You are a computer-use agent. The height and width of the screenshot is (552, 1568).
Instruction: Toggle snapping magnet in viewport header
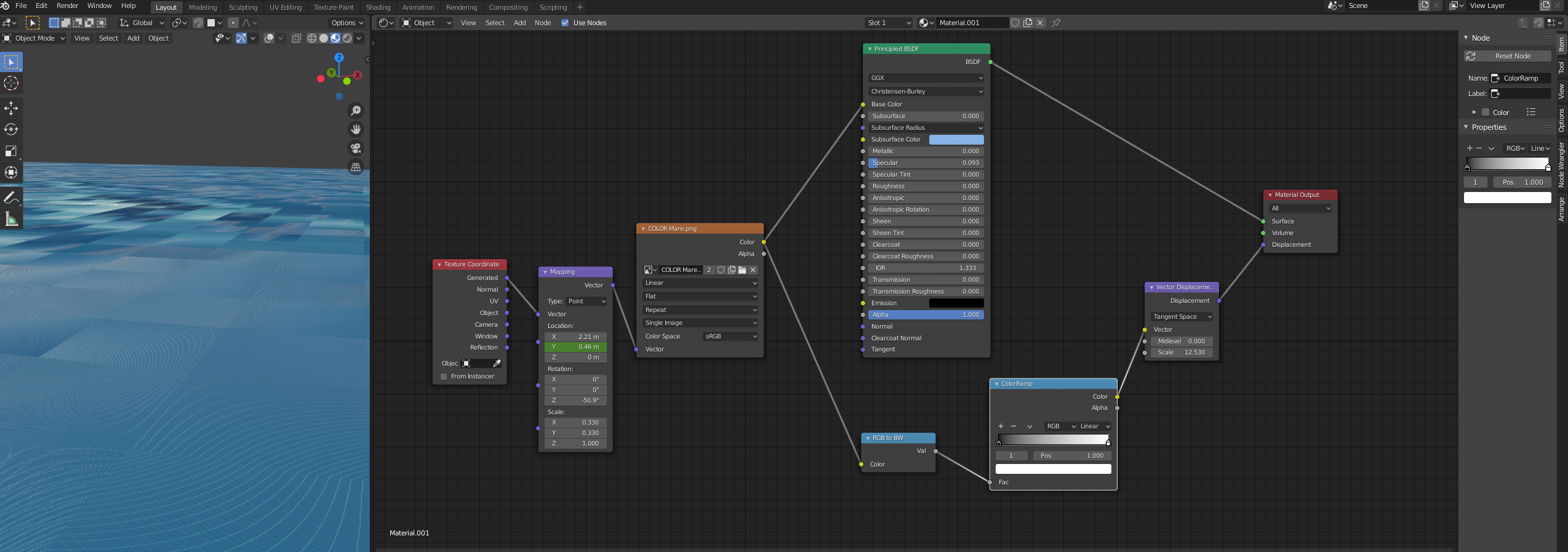tap(198, 23)
